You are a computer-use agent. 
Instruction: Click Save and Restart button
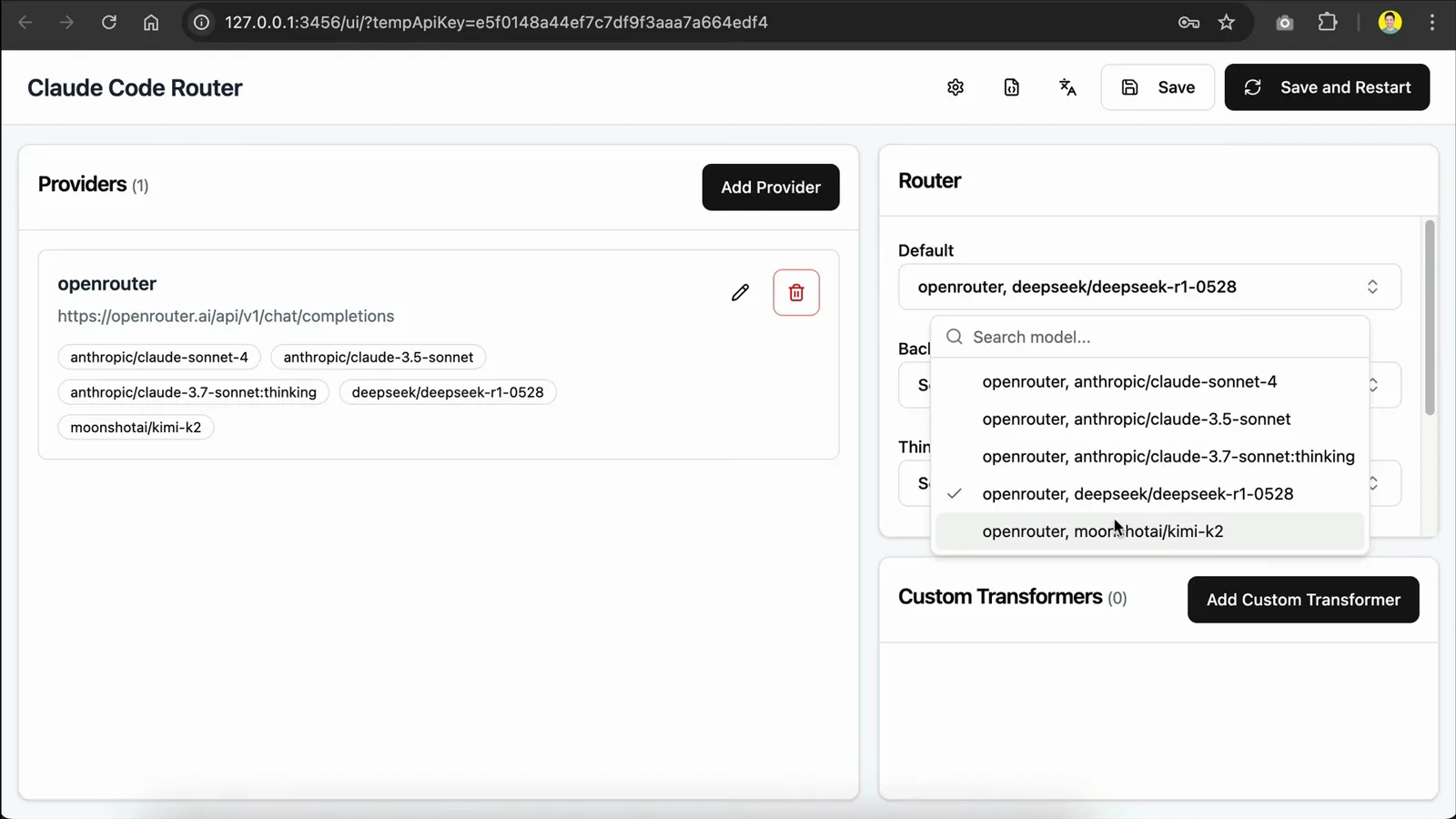1327,87
